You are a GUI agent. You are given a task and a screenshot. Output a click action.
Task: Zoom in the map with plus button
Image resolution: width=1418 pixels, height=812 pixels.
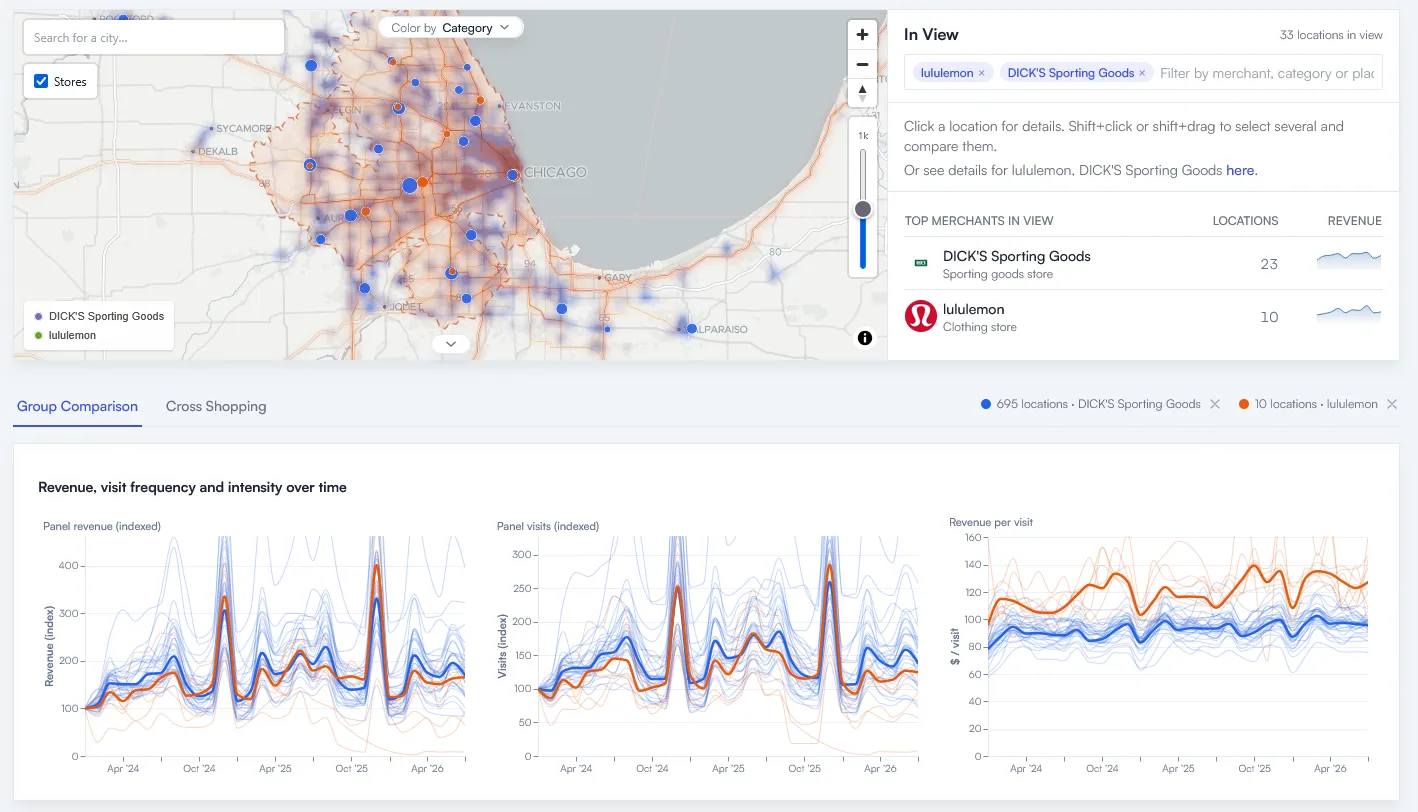click(862, 34)
